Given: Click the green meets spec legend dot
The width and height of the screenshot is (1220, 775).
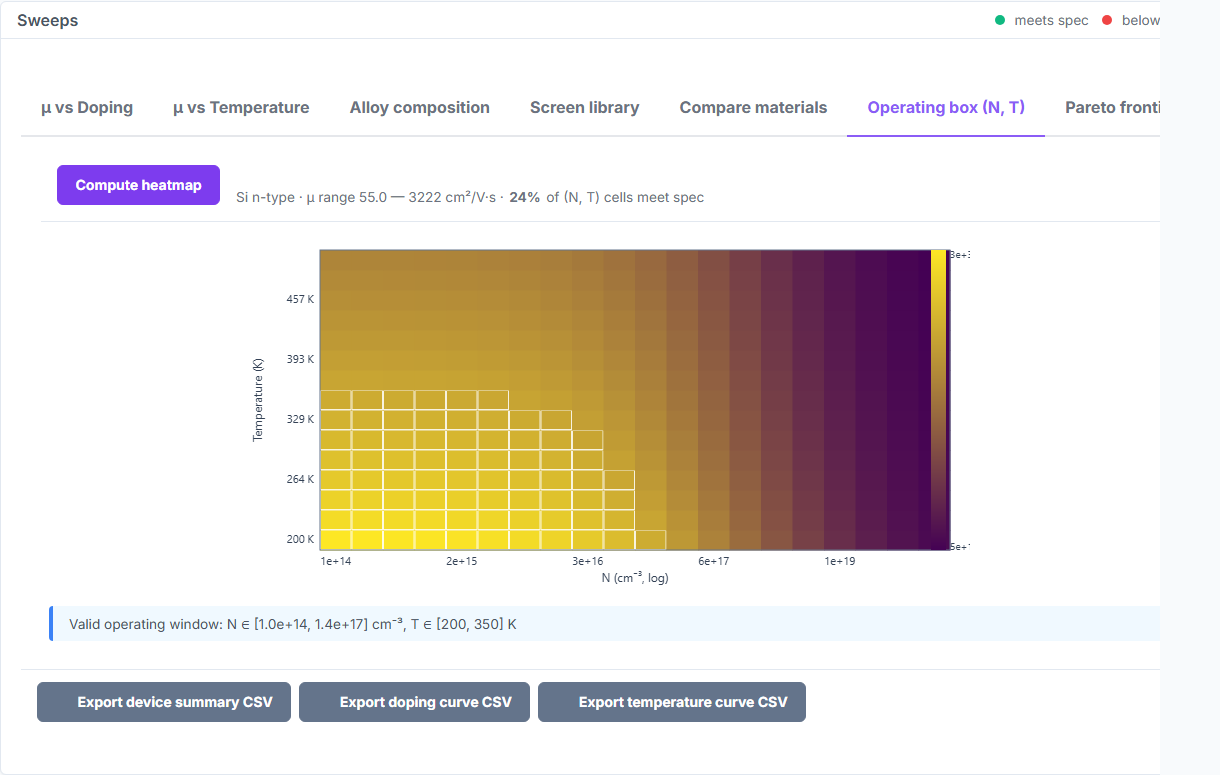Looking at the screenshot, I should click(x=1000, y=20).
